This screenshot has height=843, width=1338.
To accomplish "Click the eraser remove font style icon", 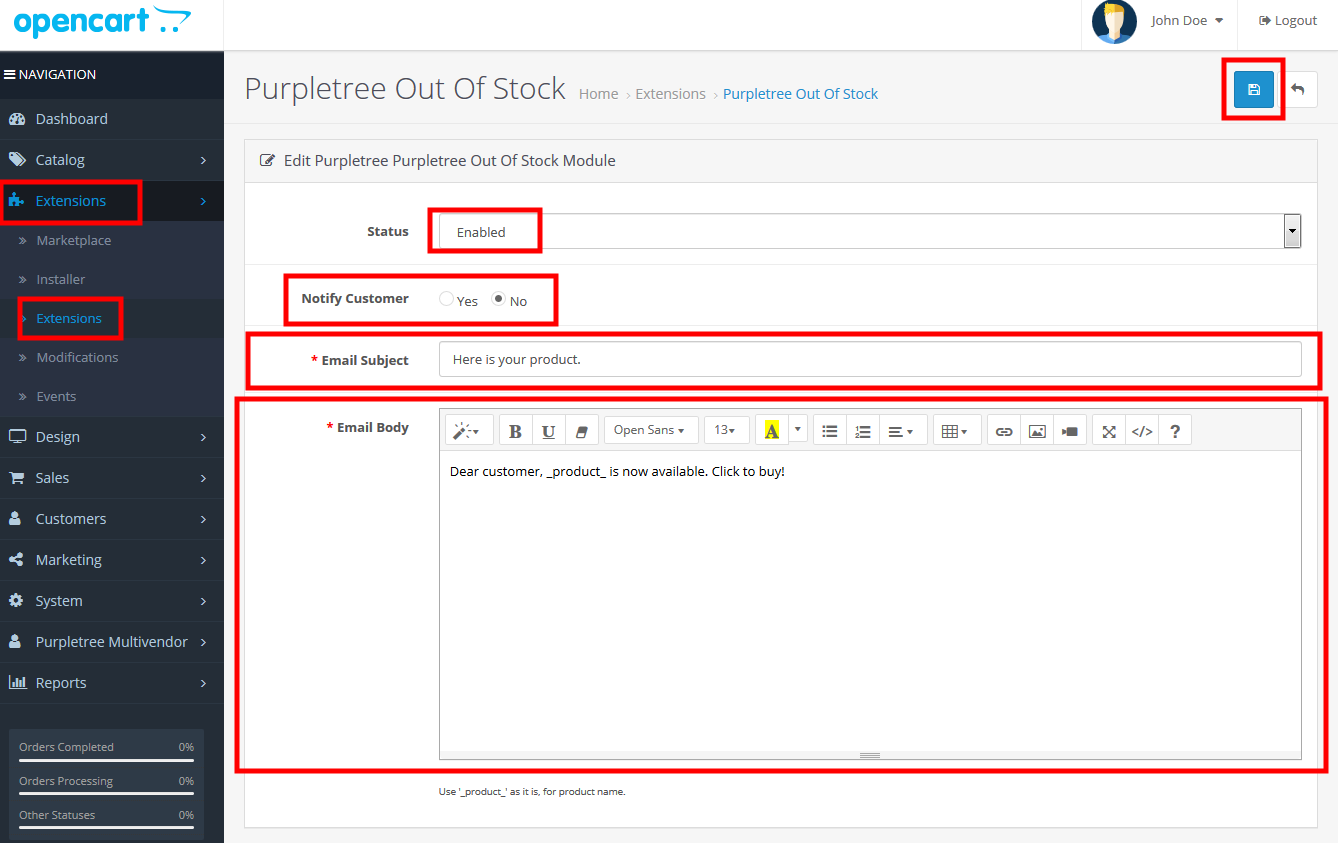I will 582,431.
